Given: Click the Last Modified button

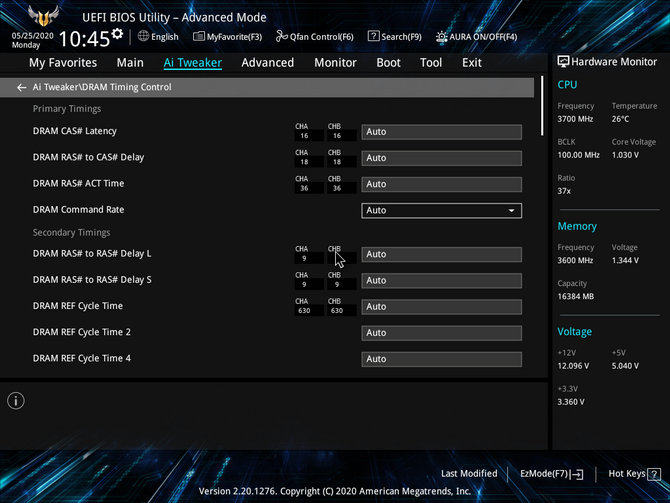Looking at the screenshot, I should pos(468,473).
